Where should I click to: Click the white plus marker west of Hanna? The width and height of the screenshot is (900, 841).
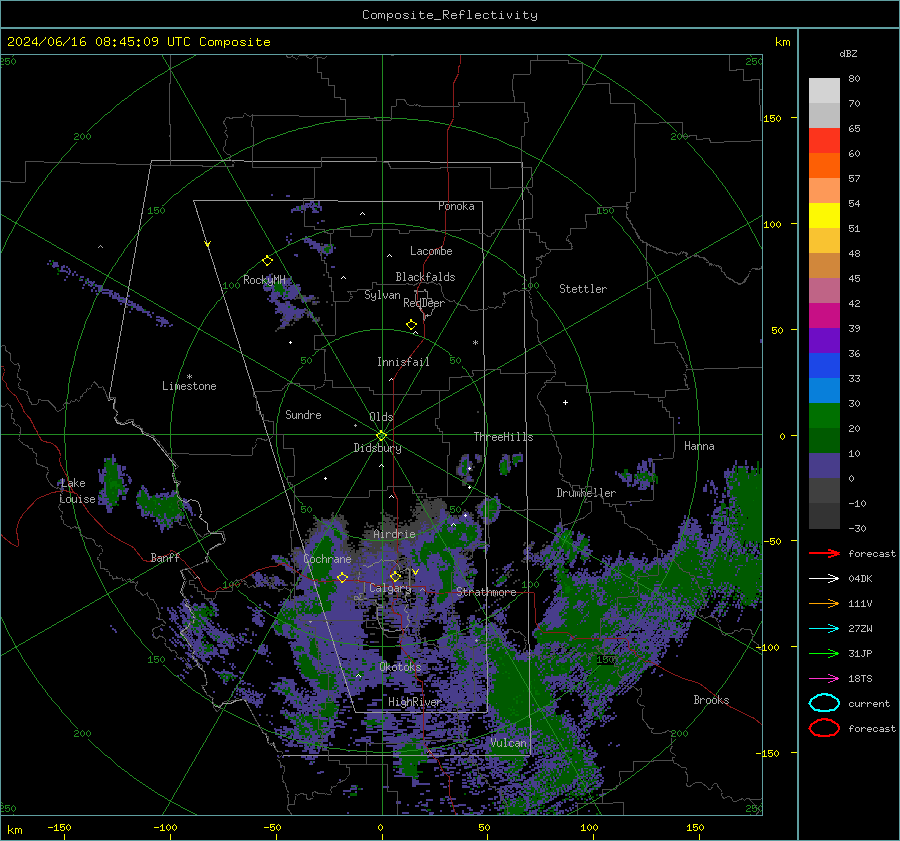coord(565,402)
